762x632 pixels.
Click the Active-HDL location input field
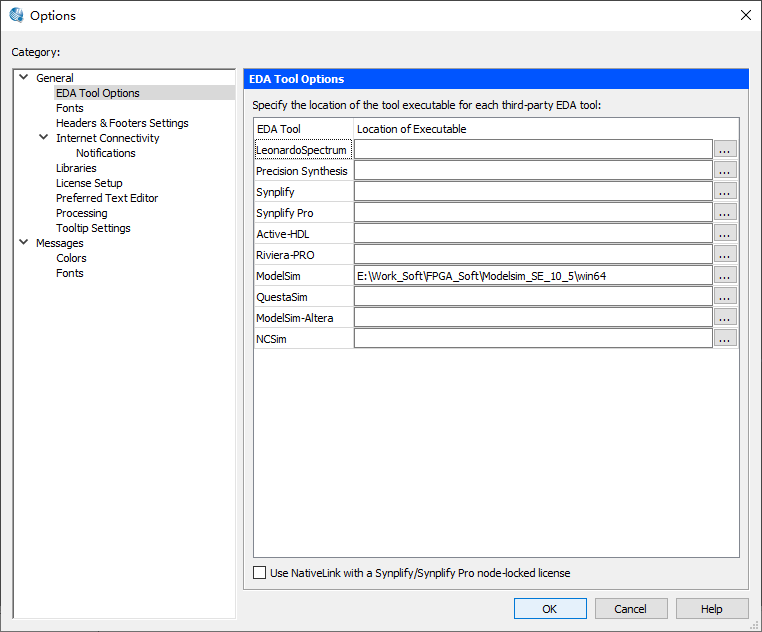point(533,234)
